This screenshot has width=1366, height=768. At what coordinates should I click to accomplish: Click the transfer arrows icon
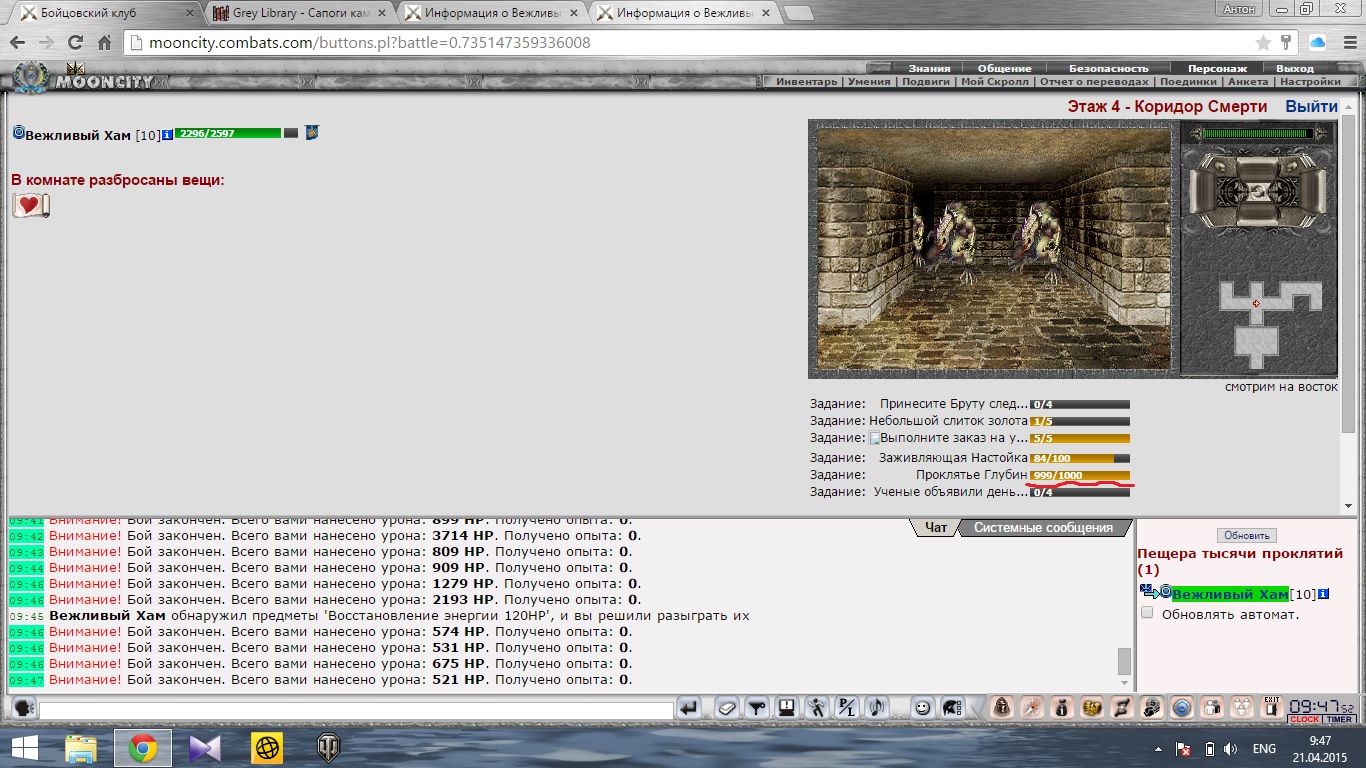pos(1122,708)
